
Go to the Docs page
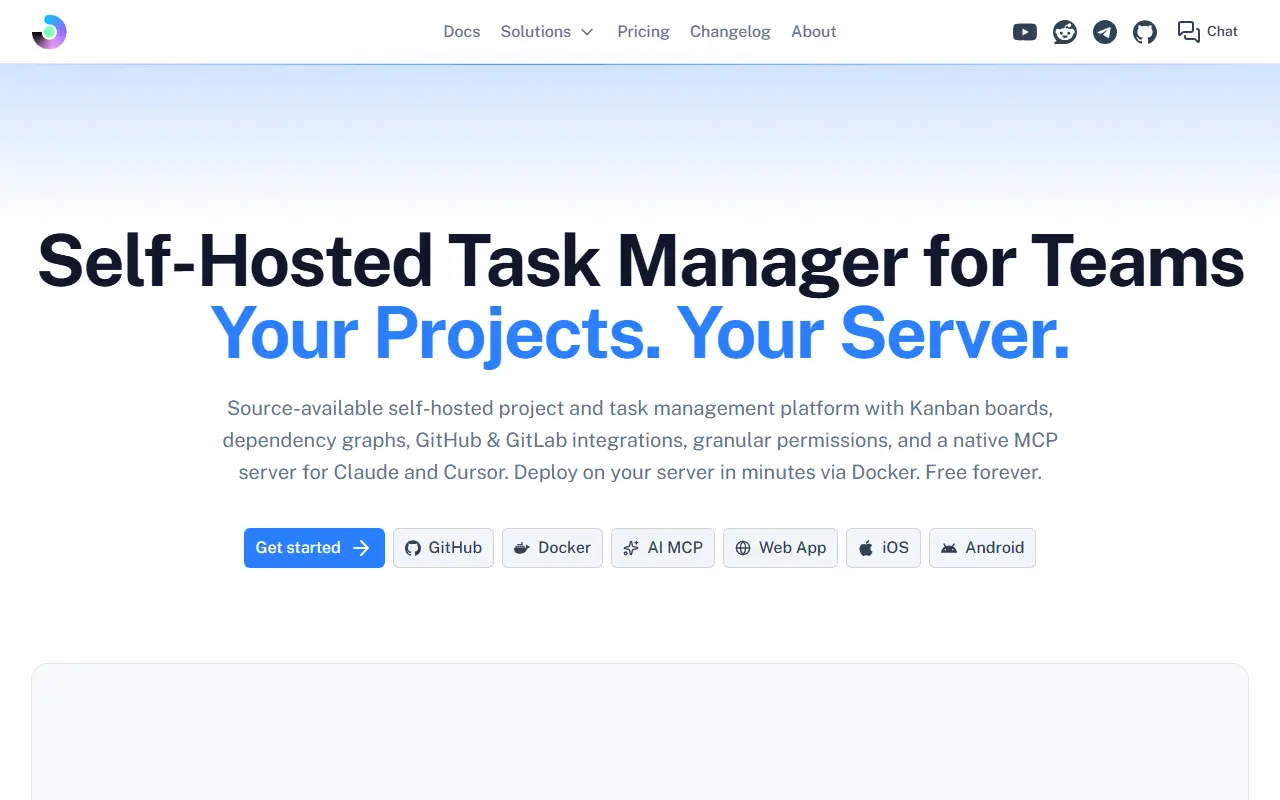tap(462, 32)
